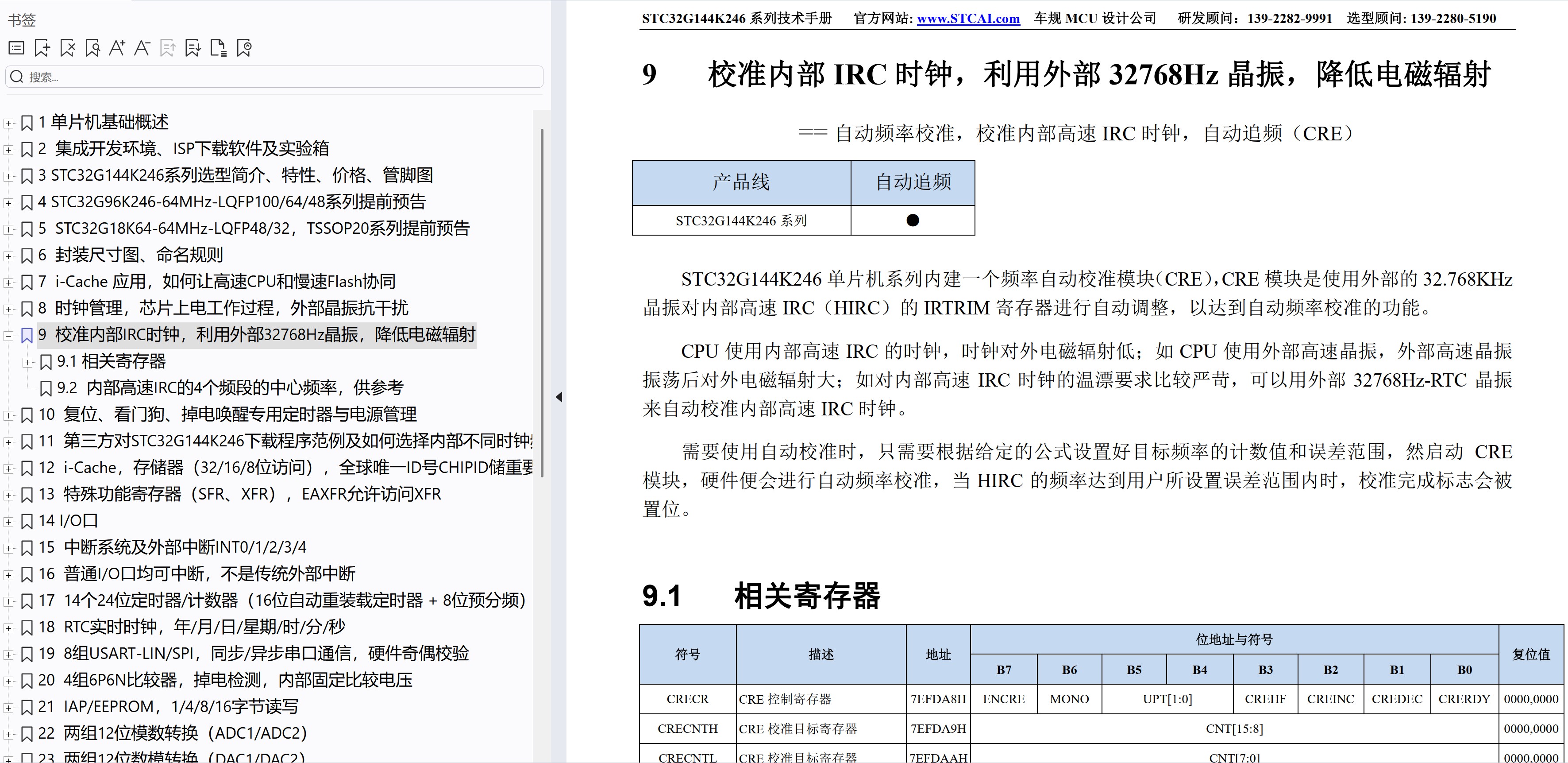Click the page-with-lines bookmark toolbar icon
Screen dimensions: 1568x763
[x=219, y=47]
